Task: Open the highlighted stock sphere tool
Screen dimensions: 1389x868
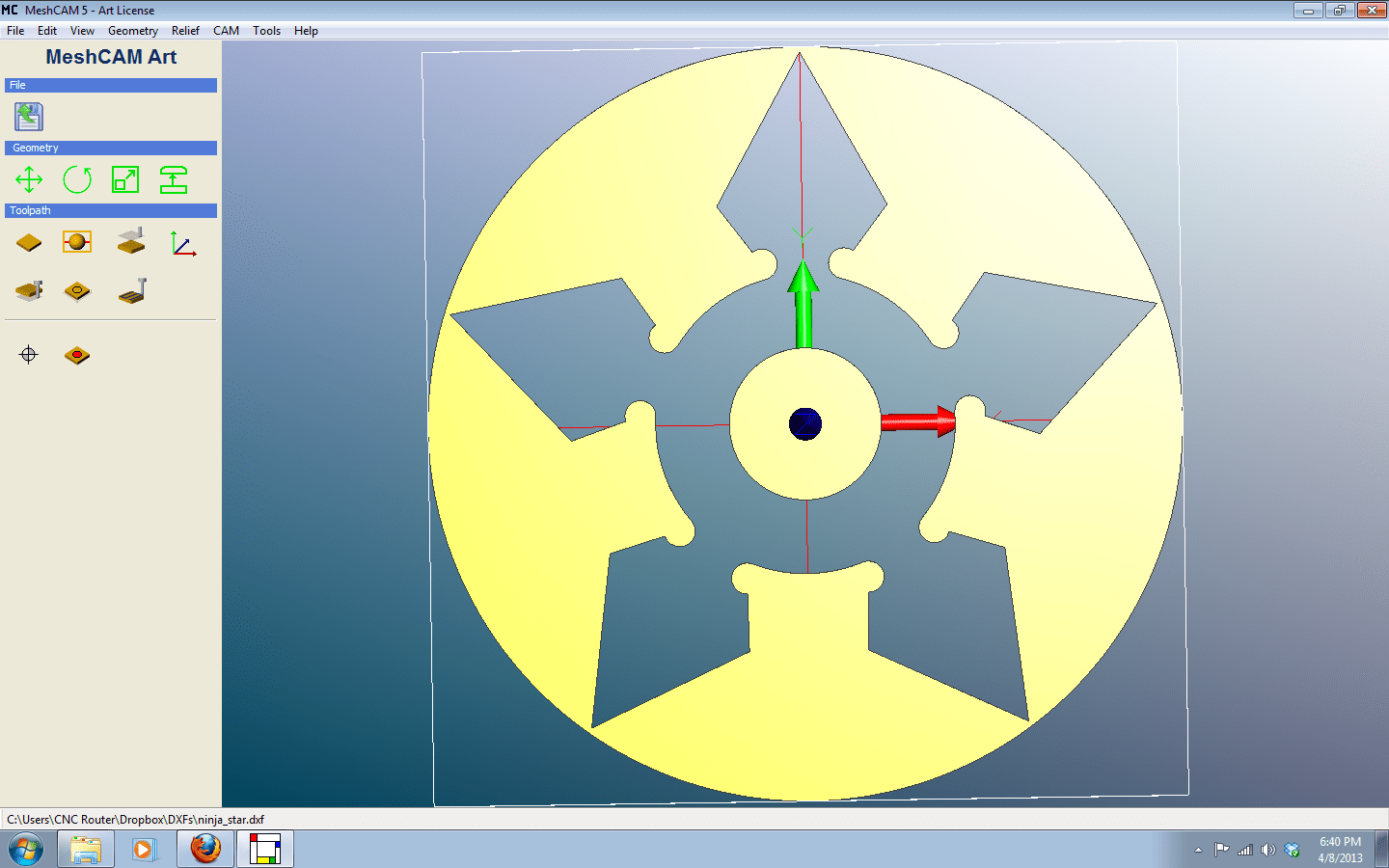Action: [77, 243]
